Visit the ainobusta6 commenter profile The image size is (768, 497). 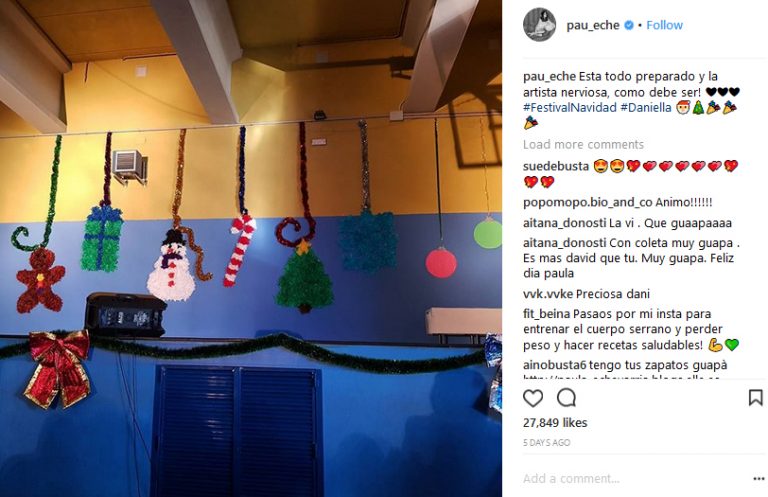(x=554, y=365)
